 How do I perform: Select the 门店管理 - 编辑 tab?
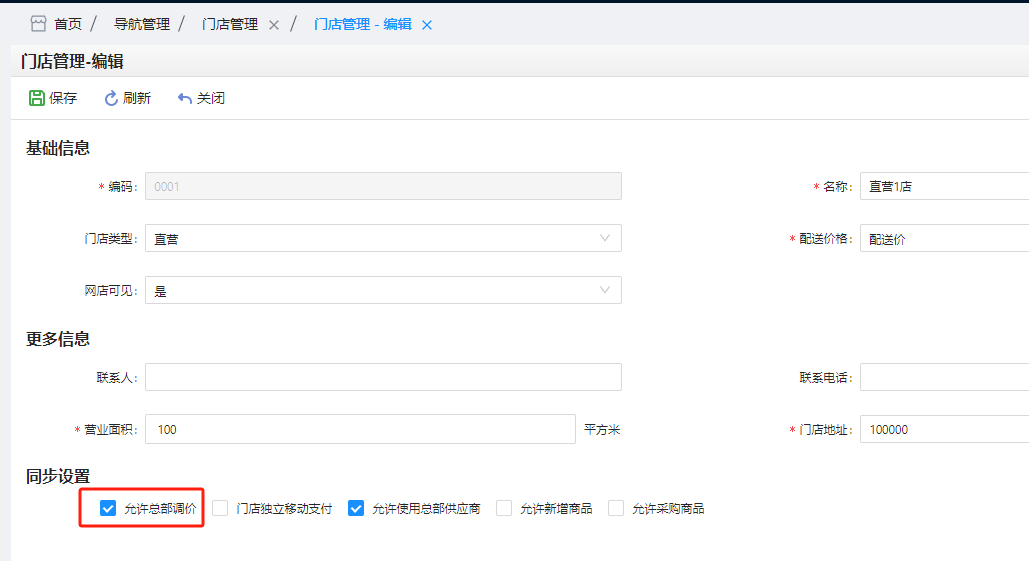click(x=363, y=24)
